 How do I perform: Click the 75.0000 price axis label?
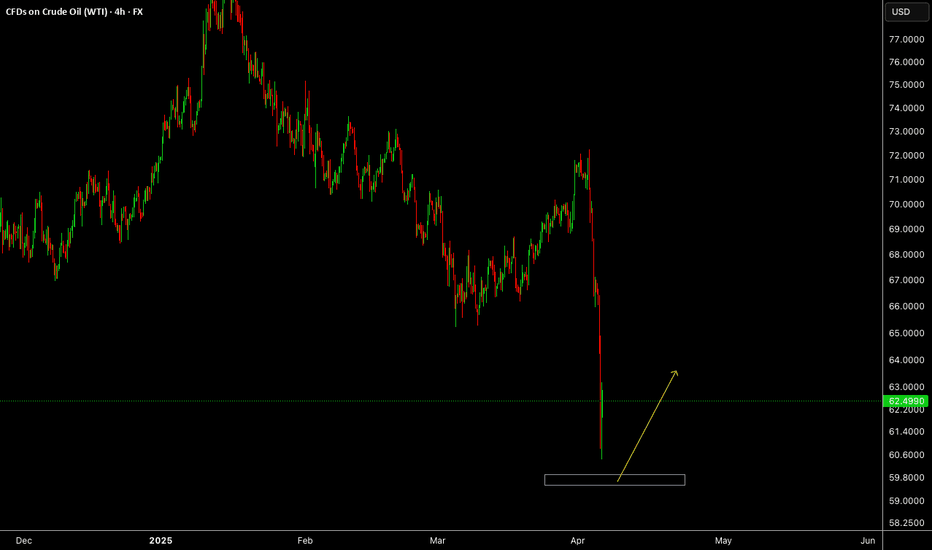coord(906,84)
